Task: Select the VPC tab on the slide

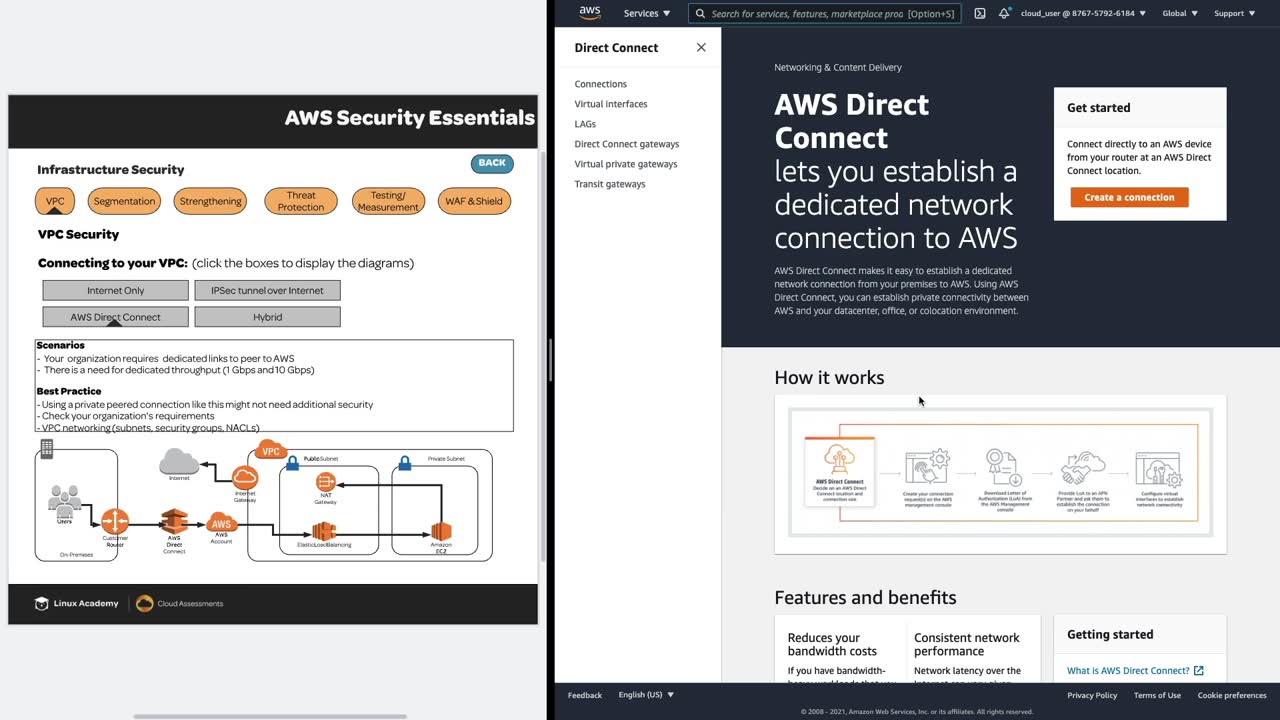Action: click(55, 201)
